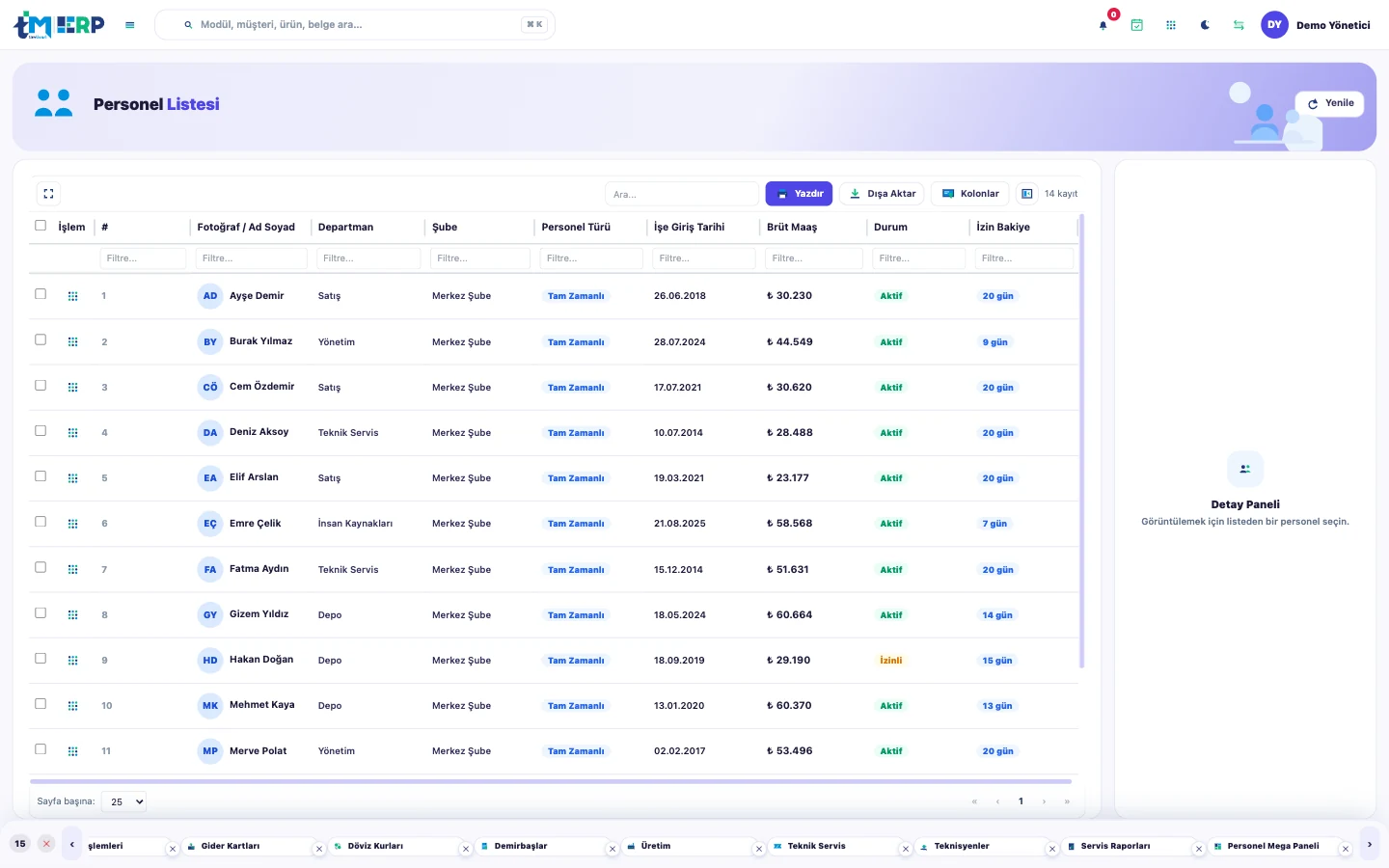Check the row for Deniz Aksoy

pyautogui.click(x=41, y=430)
